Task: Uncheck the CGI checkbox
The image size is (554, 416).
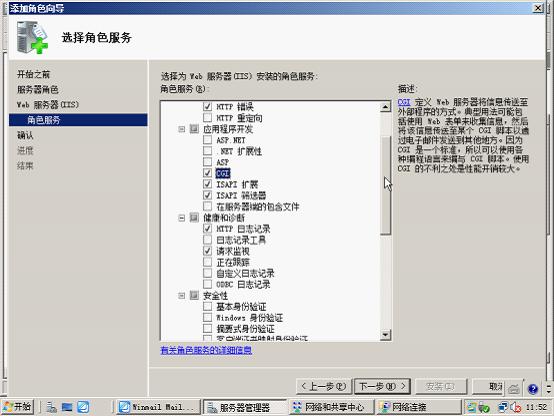Action: click(207, 173)
